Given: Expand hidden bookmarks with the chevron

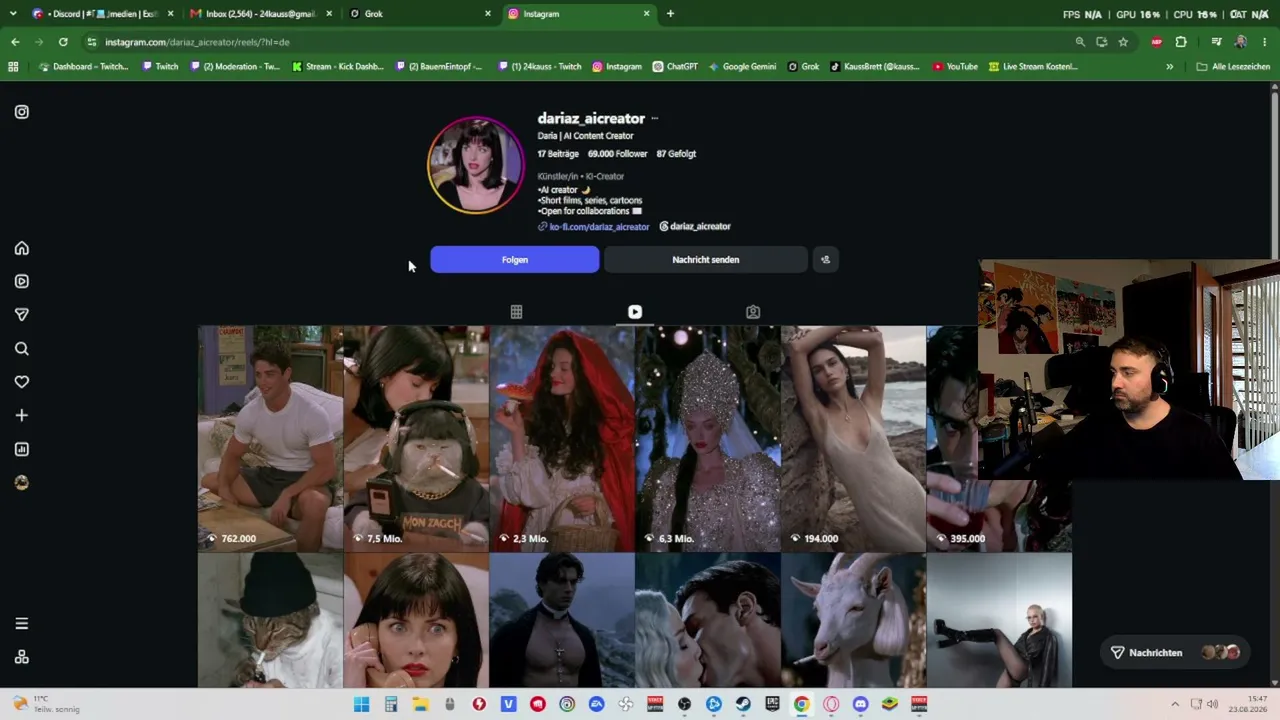Looking at the screenshot, I should tap(1170, 67).
